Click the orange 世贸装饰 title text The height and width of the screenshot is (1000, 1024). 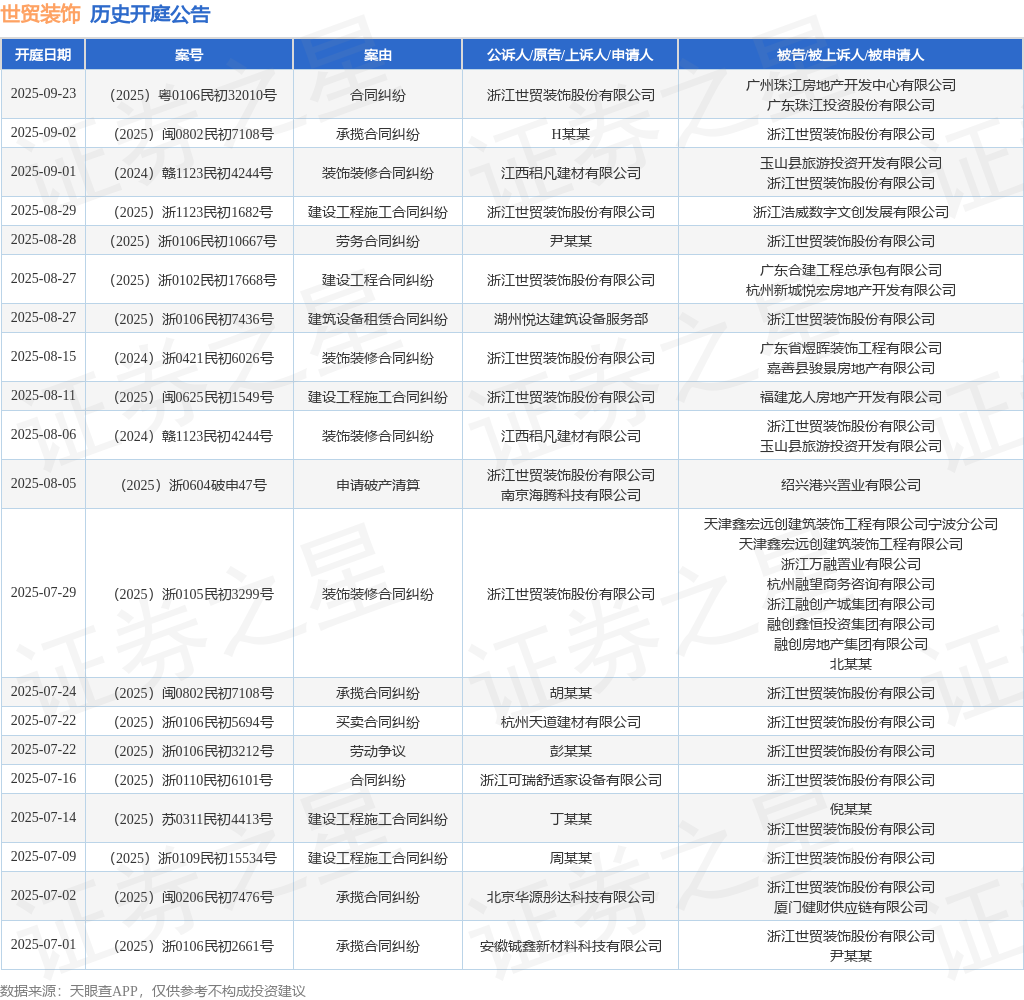tap(40, 14)
